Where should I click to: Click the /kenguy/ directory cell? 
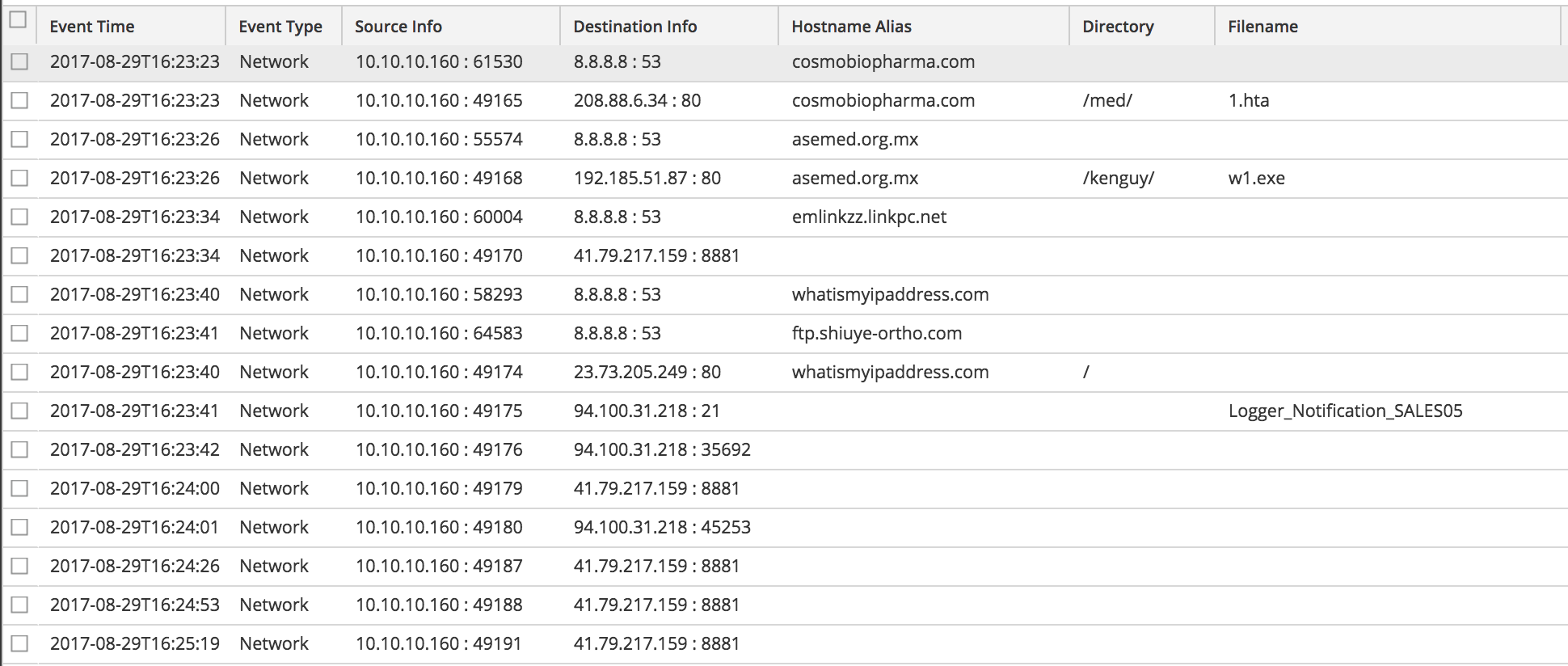[1119, 179]
